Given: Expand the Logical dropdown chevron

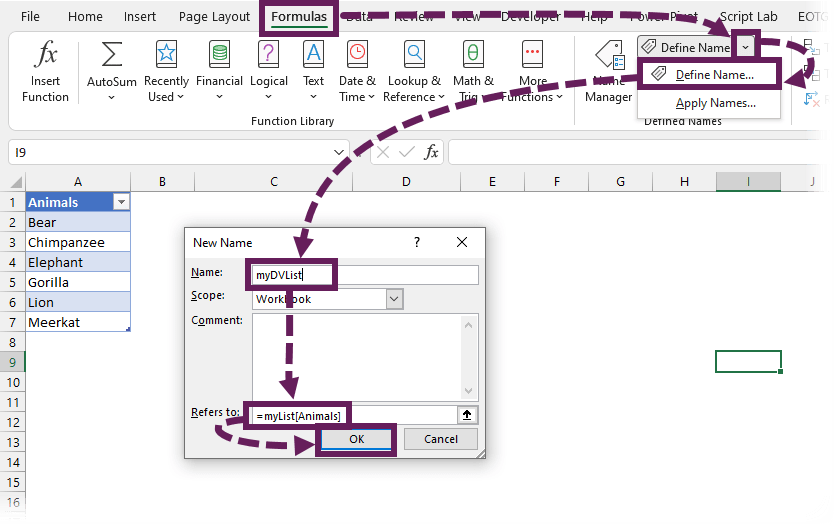Looking at the screenshot, I should [268, 97].
